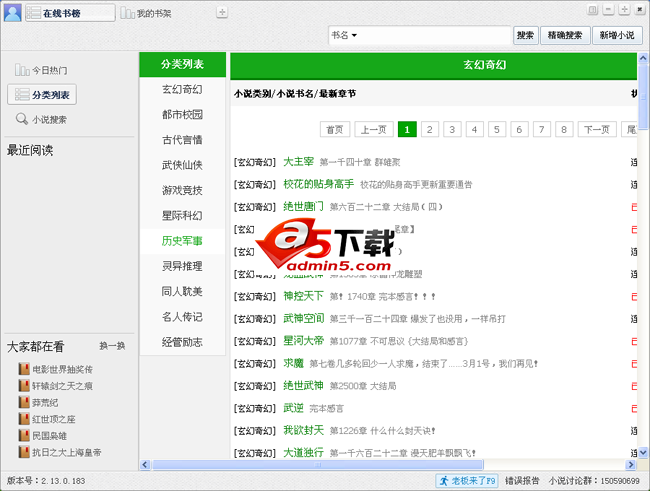This screenshot has width=650, height=491.
Task: Open novel 大主宰
Action: tap(298, 161)
